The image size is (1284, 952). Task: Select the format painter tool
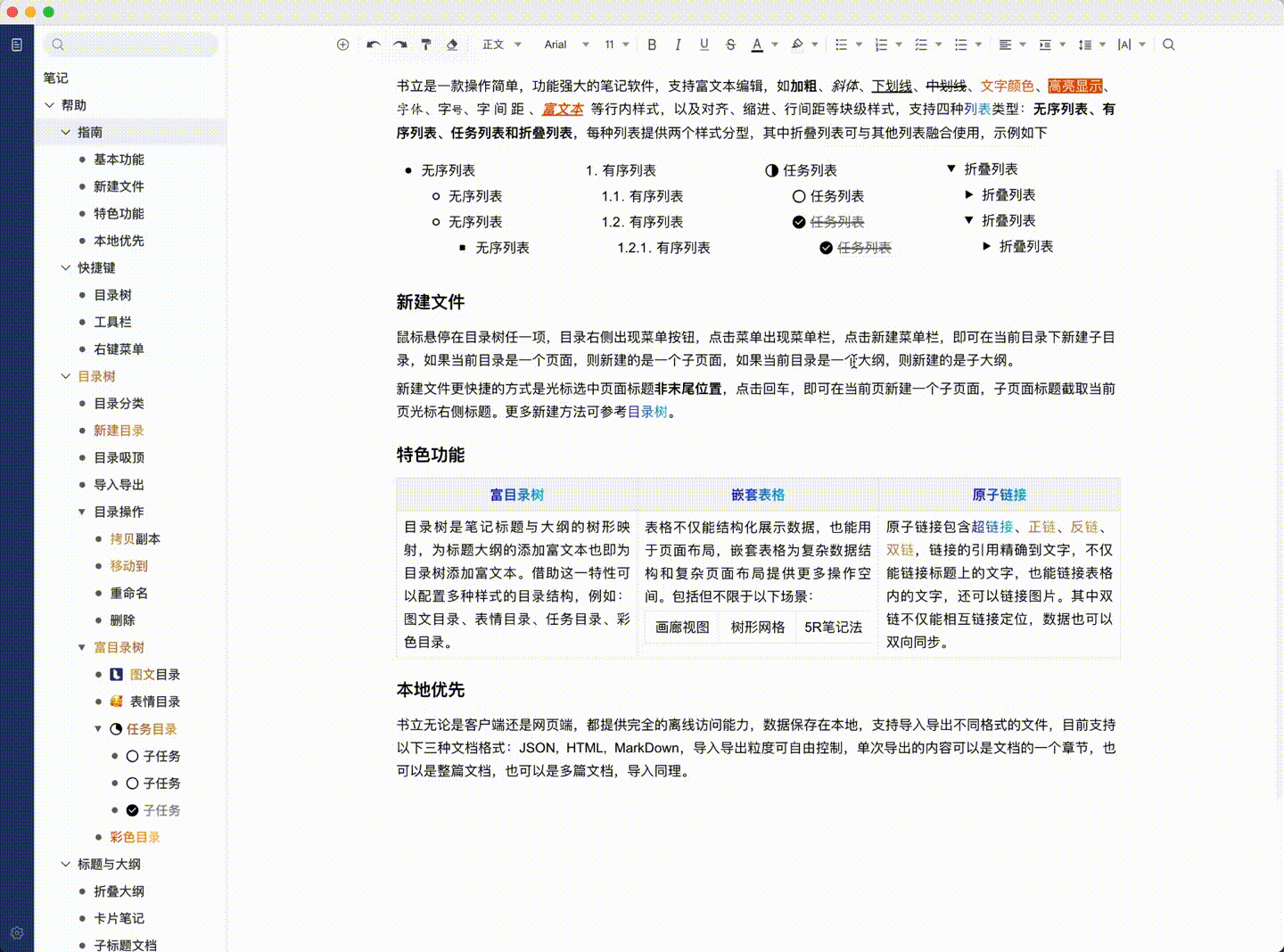pyautogui.click(x=426, y=45)
